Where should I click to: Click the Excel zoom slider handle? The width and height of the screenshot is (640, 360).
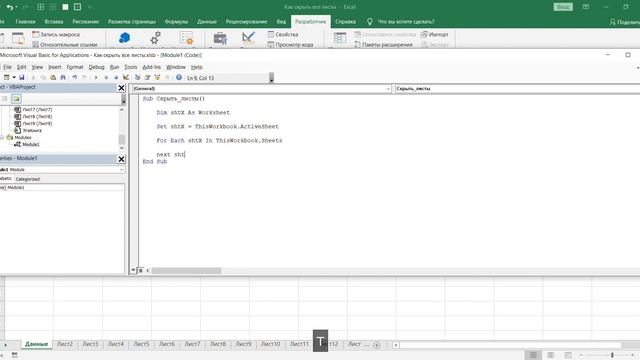612,355
